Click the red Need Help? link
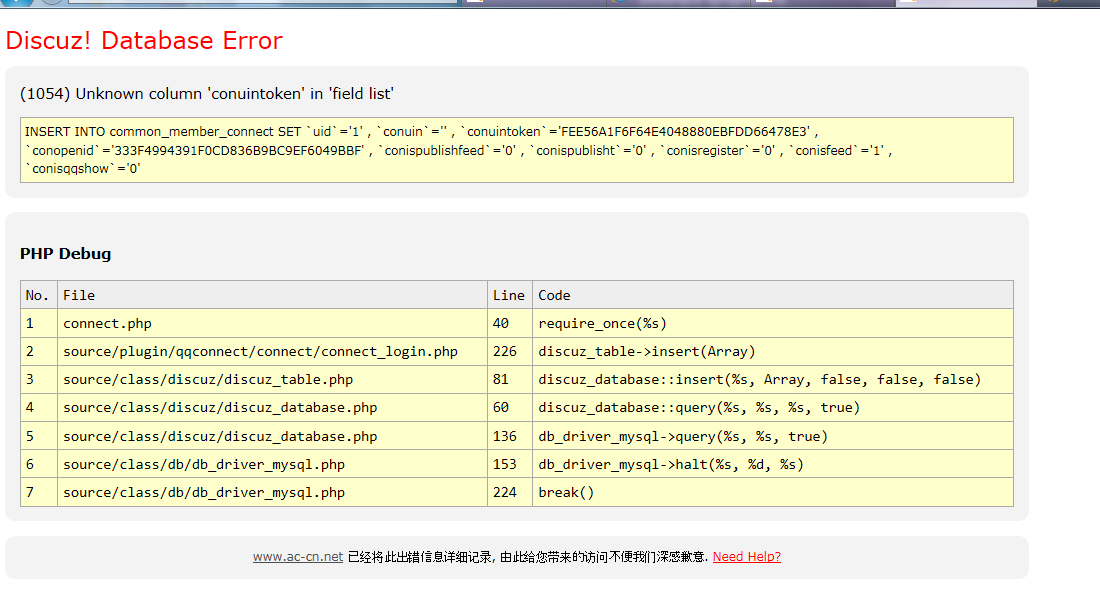 pyautogui.click(x=746, y=557)
